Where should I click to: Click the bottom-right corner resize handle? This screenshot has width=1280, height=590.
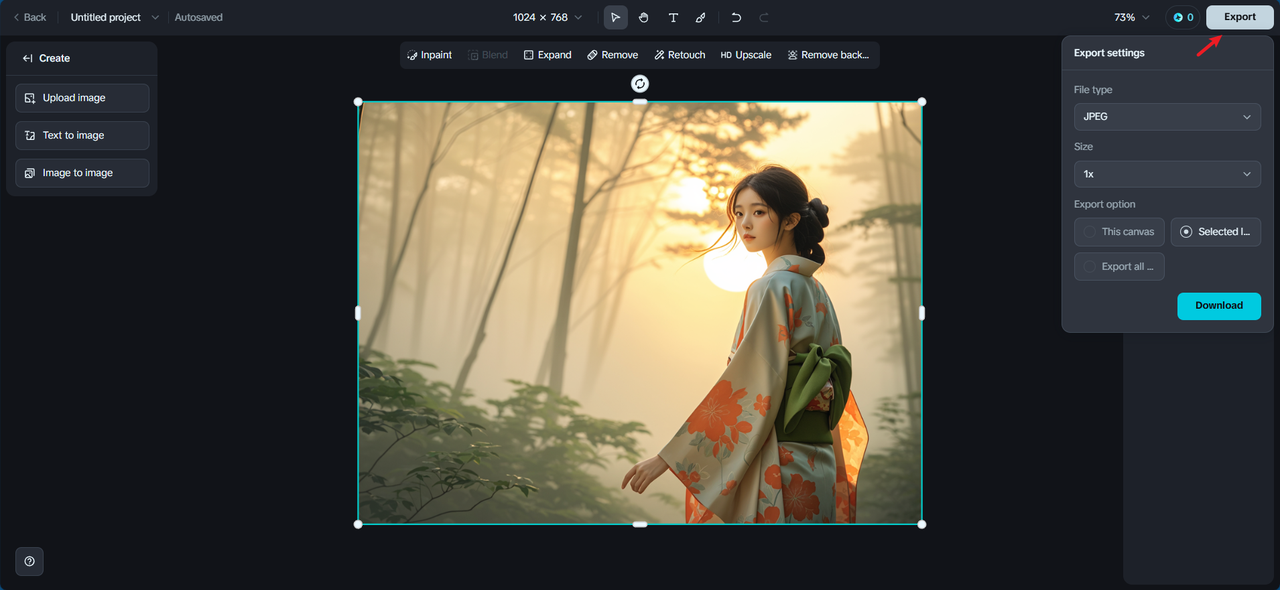(922, 524)
